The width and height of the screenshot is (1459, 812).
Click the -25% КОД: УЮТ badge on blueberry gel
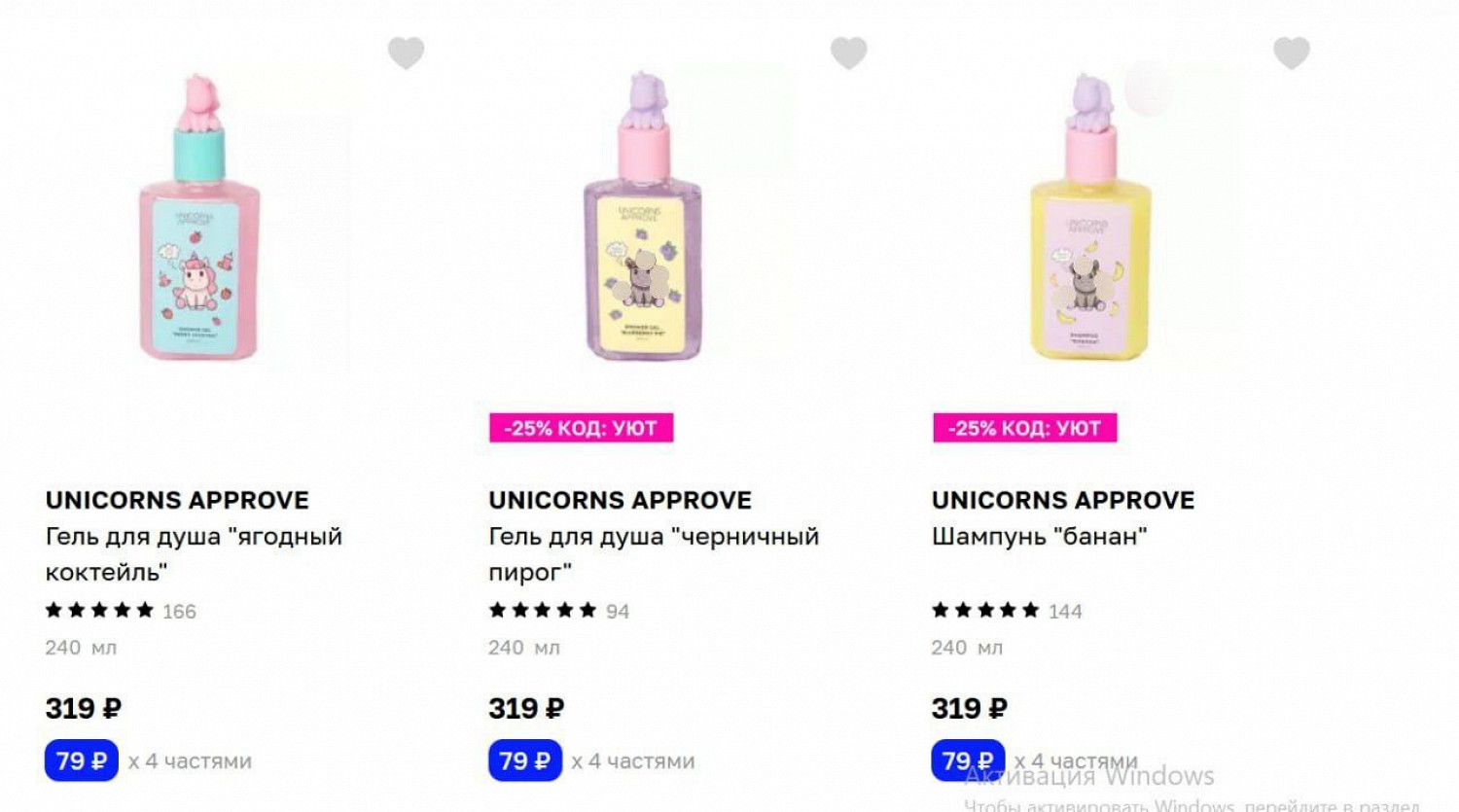[x=581, y=428]
